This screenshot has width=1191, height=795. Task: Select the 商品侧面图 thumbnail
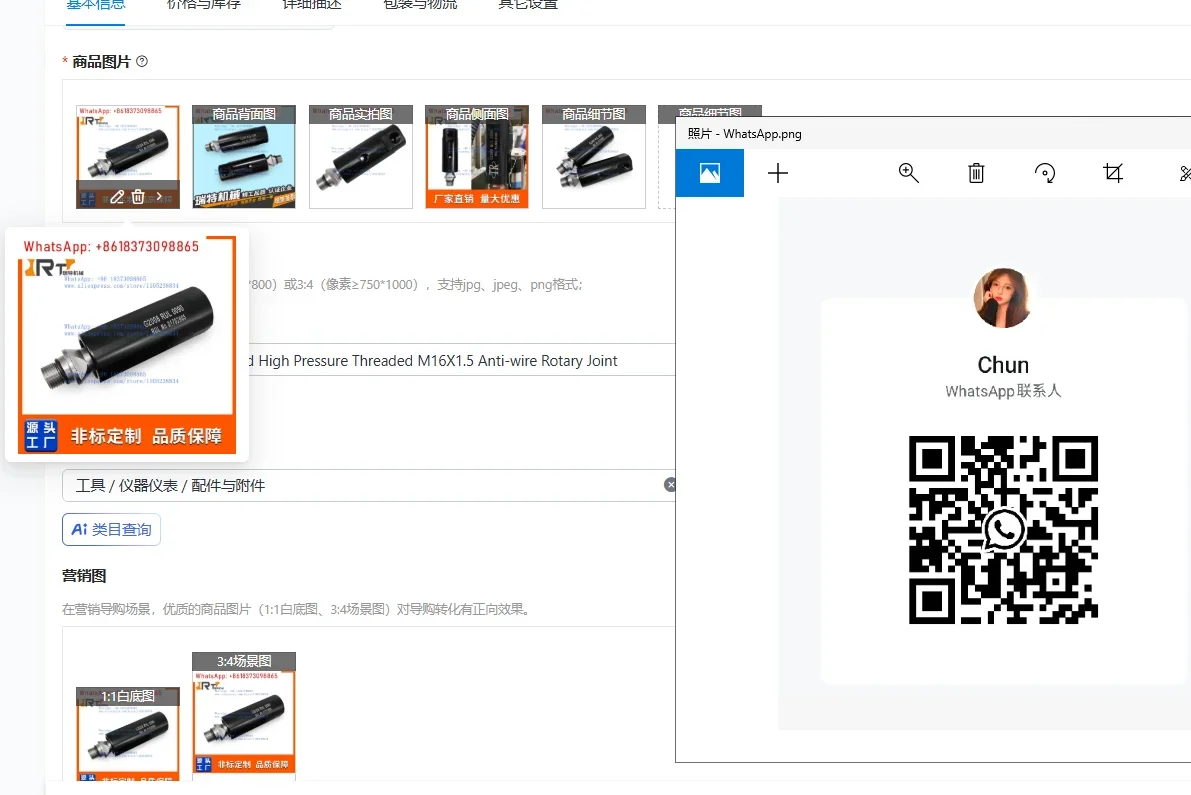477,156
